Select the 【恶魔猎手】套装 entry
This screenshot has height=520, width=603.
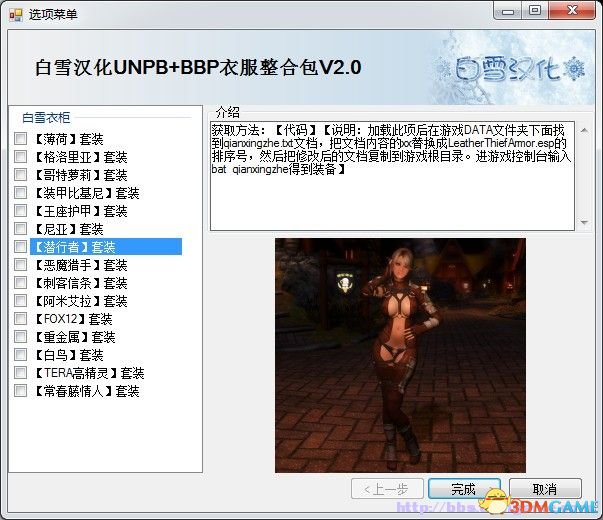tap(81, 265)
